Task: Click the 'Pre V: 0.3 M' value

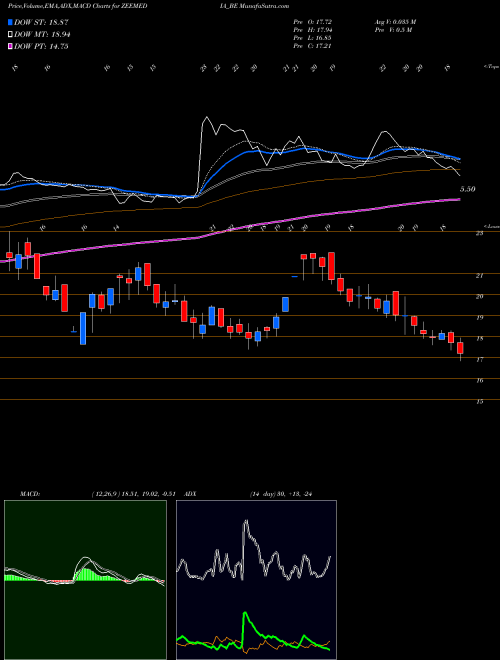Action: coord(392,30)
